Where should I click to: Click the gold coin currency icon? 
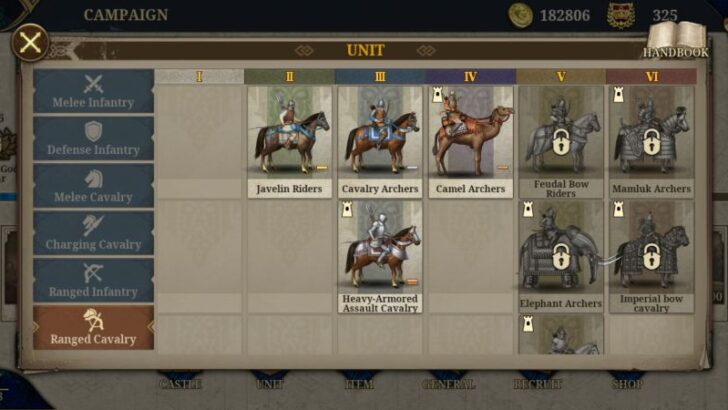coord(520,15)
